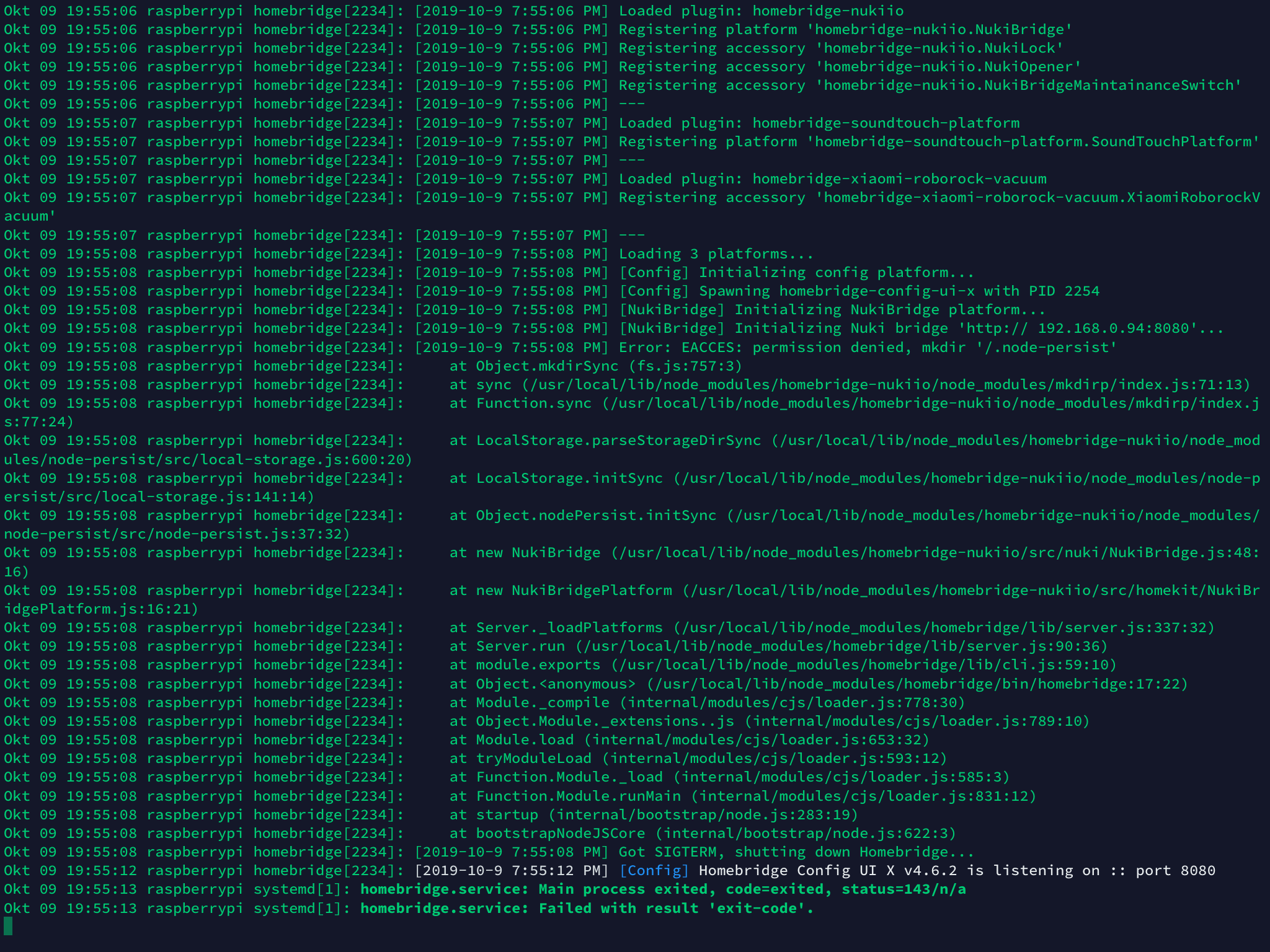Click 'LocalStorage.parseStorageDirSync' stack frame text
The image size is (1270, 952).
click(618, 440)
